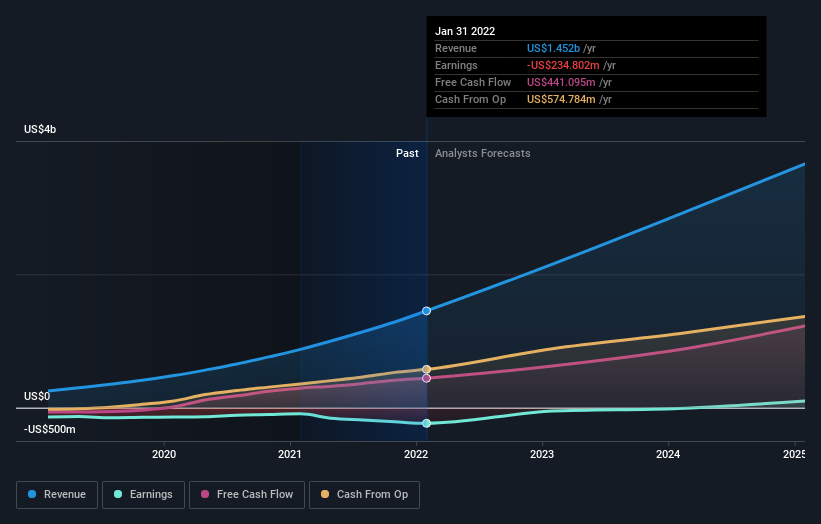821x524 pixels.
Task: Click the 2022 x-axis label
Action: (x=416, y=454)
